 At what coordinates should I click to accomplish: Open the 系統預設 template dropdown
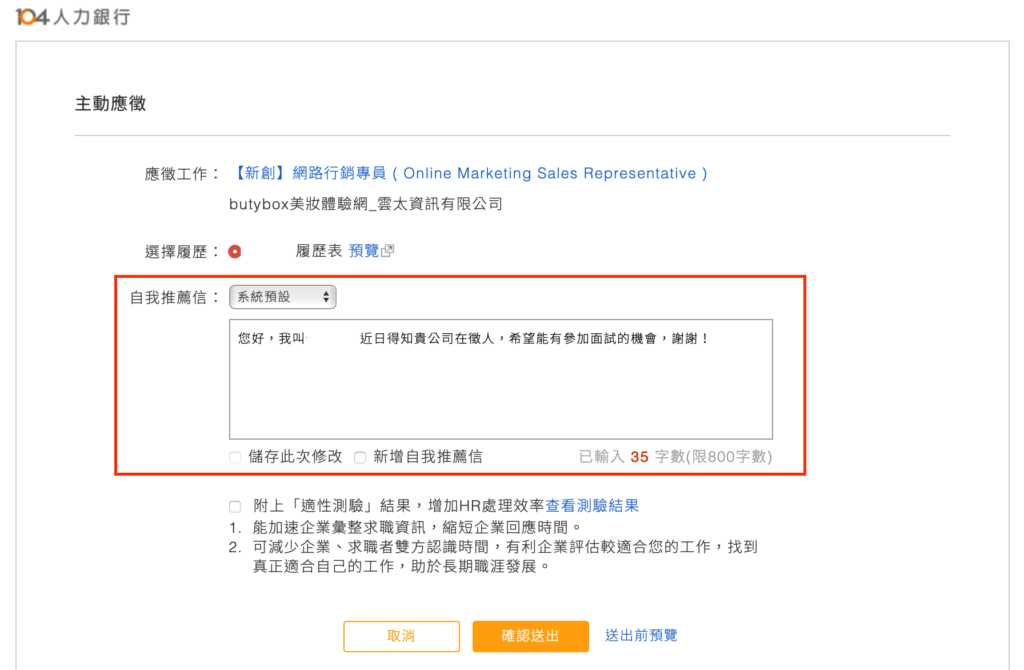[281, 296]
